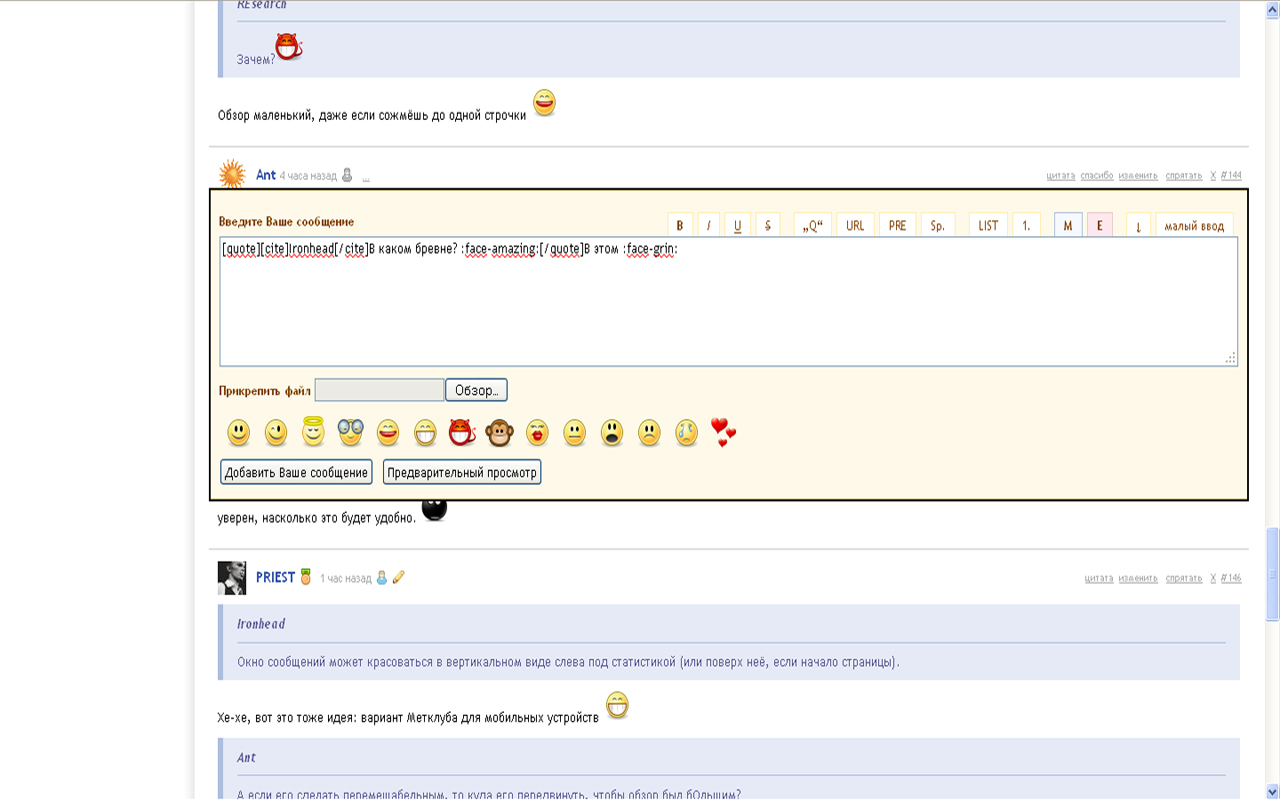The image size is (1280, 800).
Task: Expand editor with down arrow button
Action: pyautogui.click(x=1138, y=225)
